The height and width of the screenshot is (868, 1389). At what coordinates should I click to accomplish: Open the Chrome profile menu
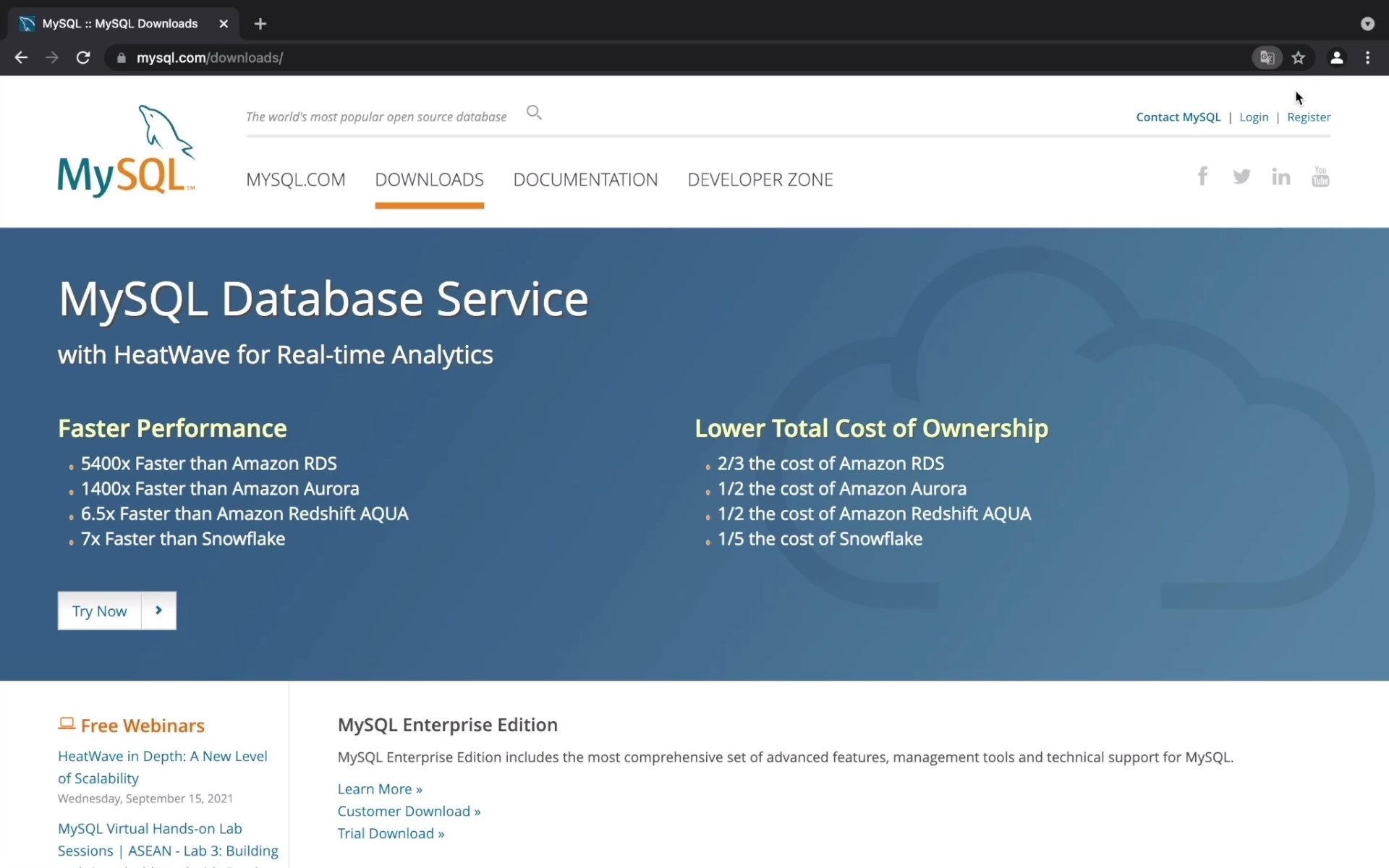(1336, 58)
